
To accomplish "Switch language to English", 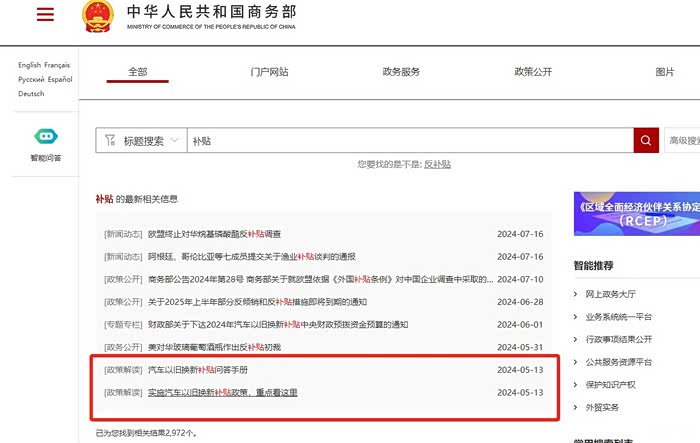I will coord(29,65).
